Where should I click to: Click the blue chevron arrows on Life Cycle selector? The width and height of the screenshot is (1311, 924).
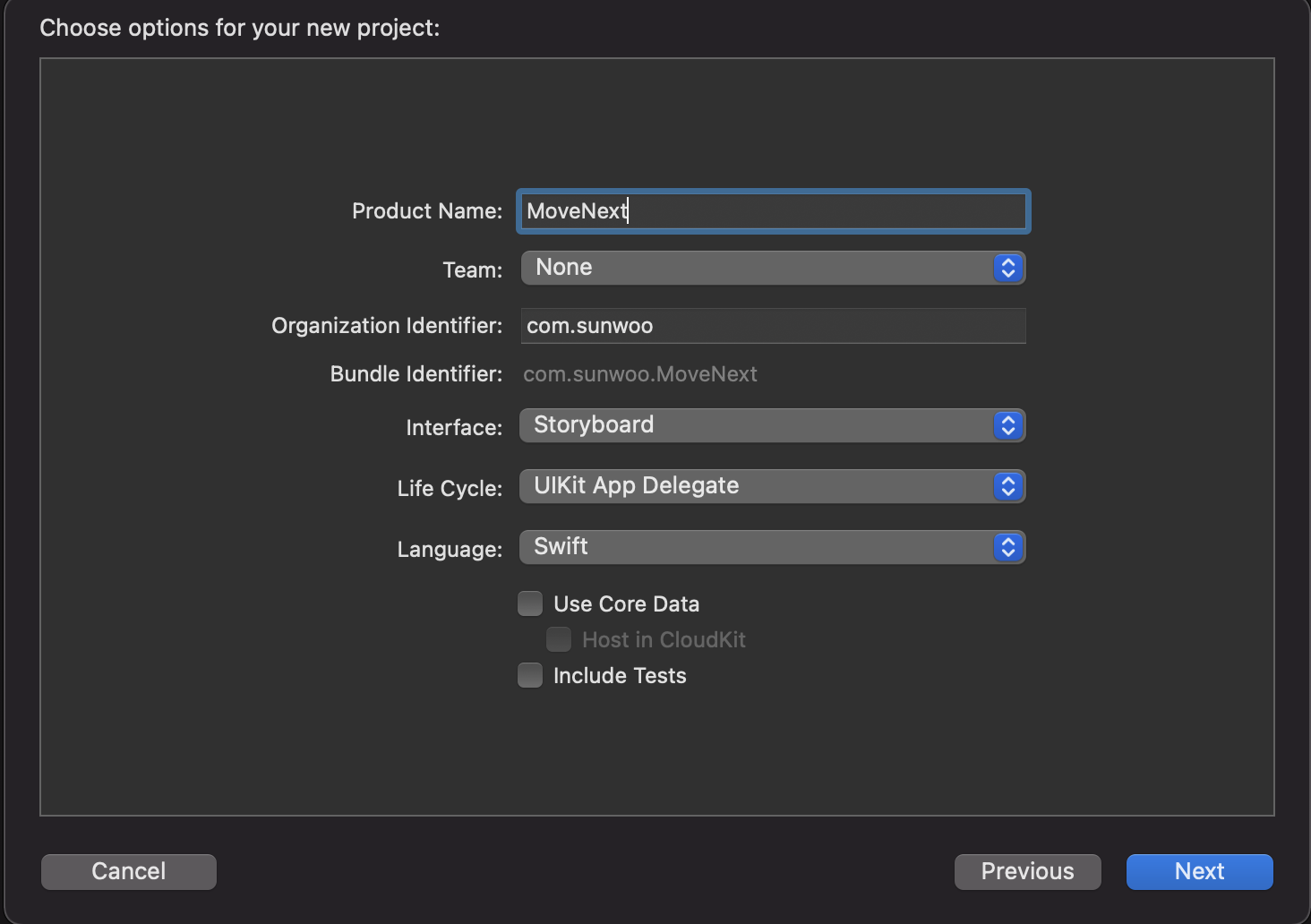(x=1007, y=486)
